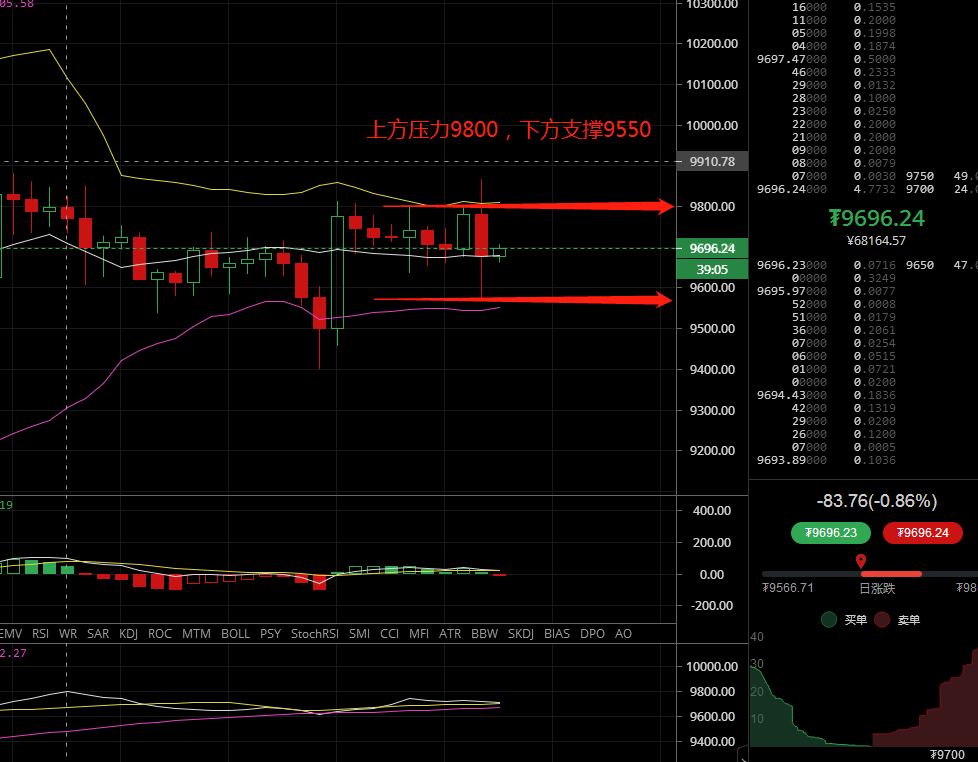Click the ₮9566.71 daily low value
The width and height of the screenshot is (978, 762).
[x=788, y=587]
